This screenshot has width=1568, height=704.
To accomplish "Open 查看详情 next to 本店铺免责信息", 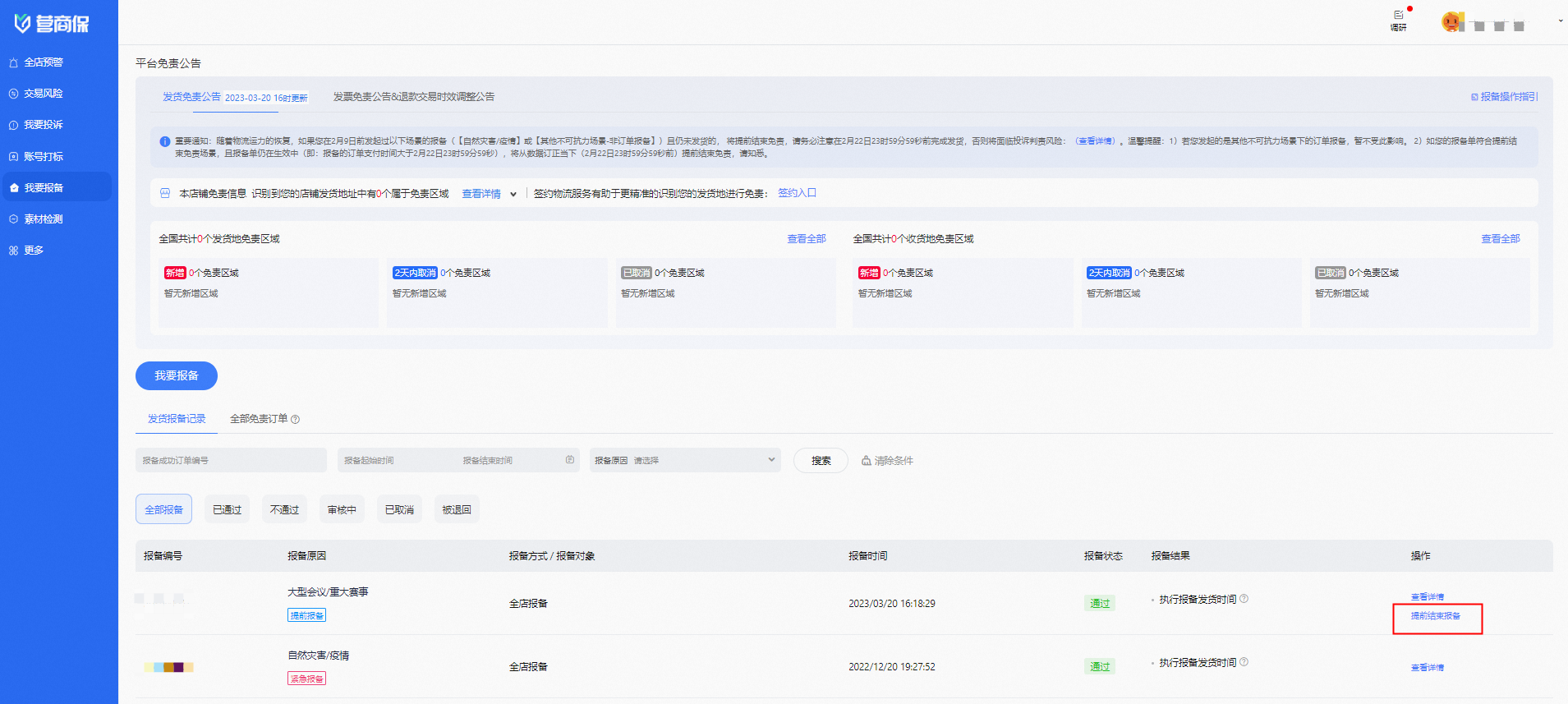I will coord(481,194).
